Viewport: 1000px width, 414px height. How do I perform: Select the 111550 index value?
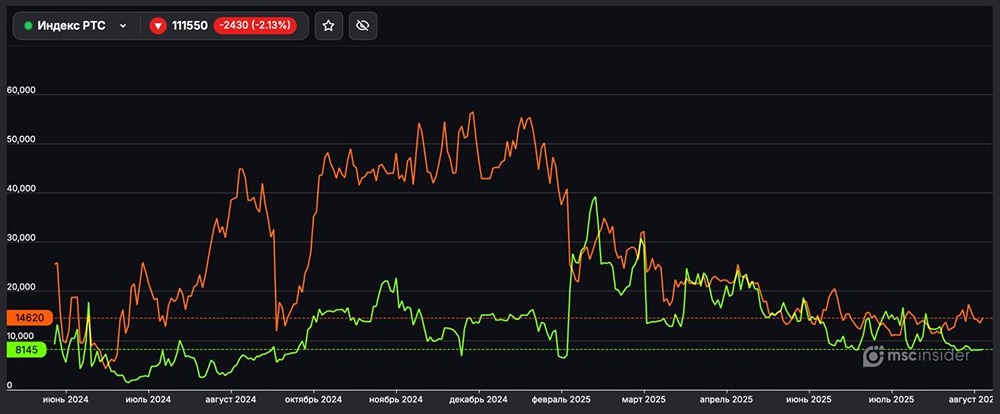click(x=189, y=26)
